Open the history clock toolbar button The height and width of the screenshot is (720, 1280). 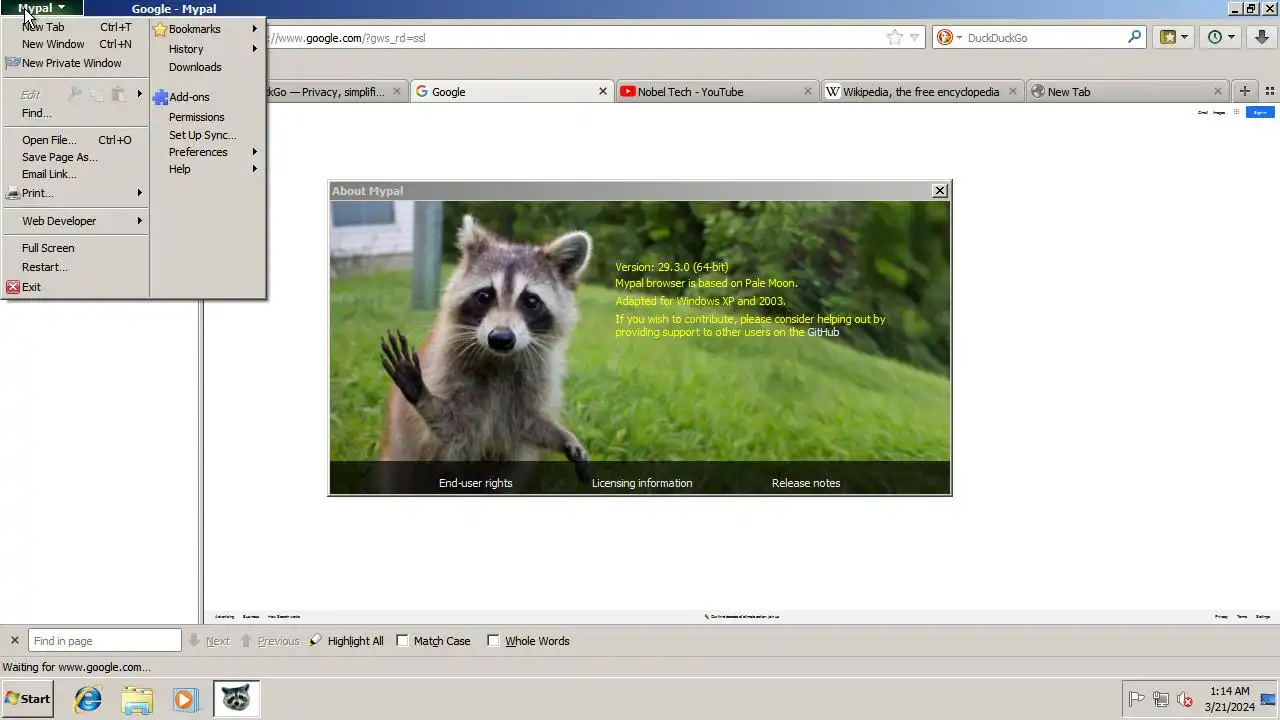[x=1221, y=37]
